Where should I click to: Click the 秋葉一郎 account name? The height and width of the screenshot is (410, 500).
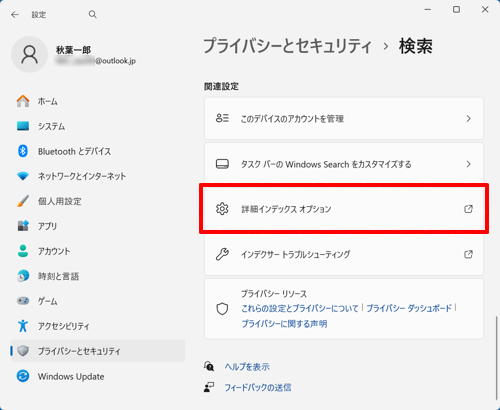[x=73, y=50]
